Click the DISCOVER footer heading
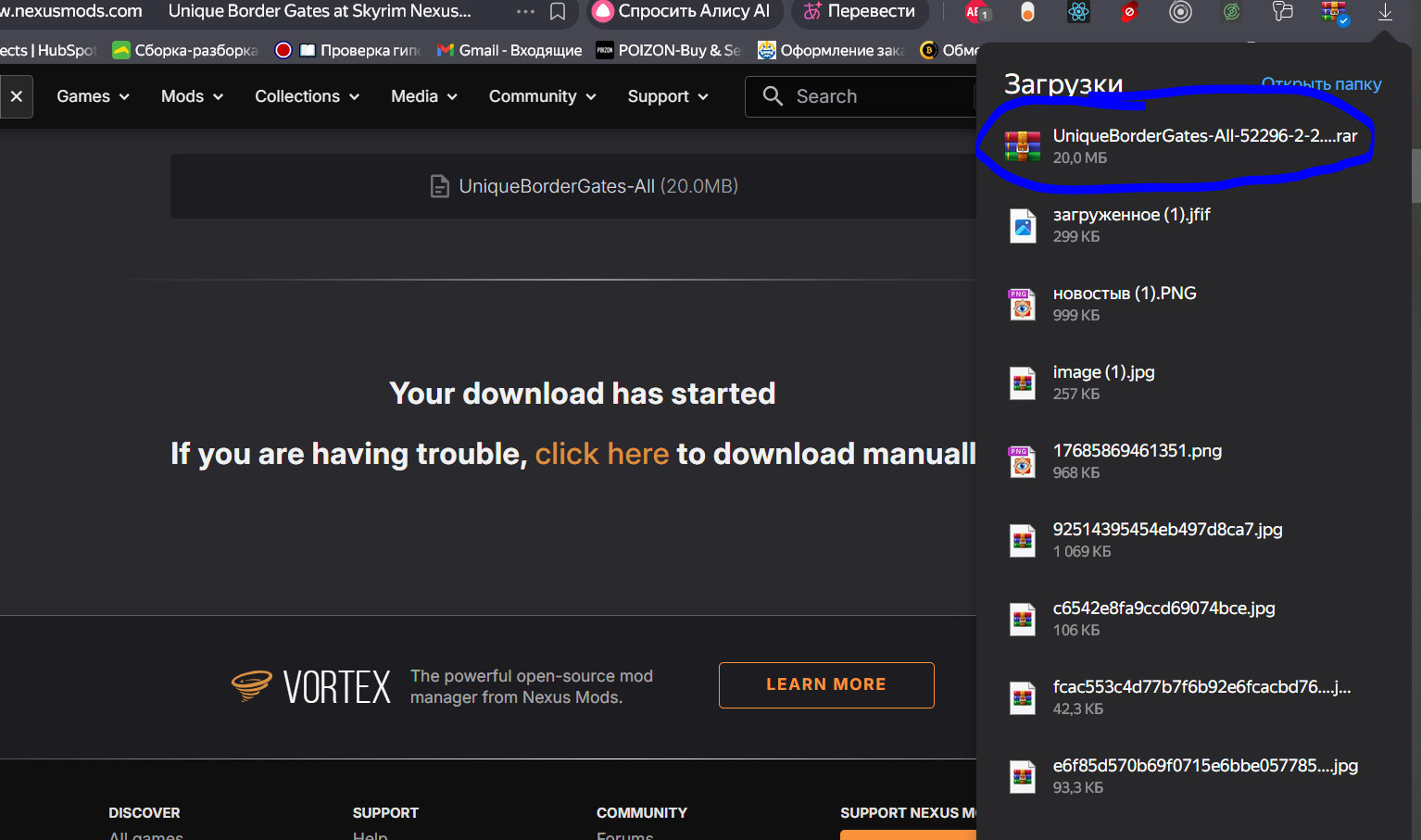Viewport: 1421px width, 840px height. pos(145,812)
